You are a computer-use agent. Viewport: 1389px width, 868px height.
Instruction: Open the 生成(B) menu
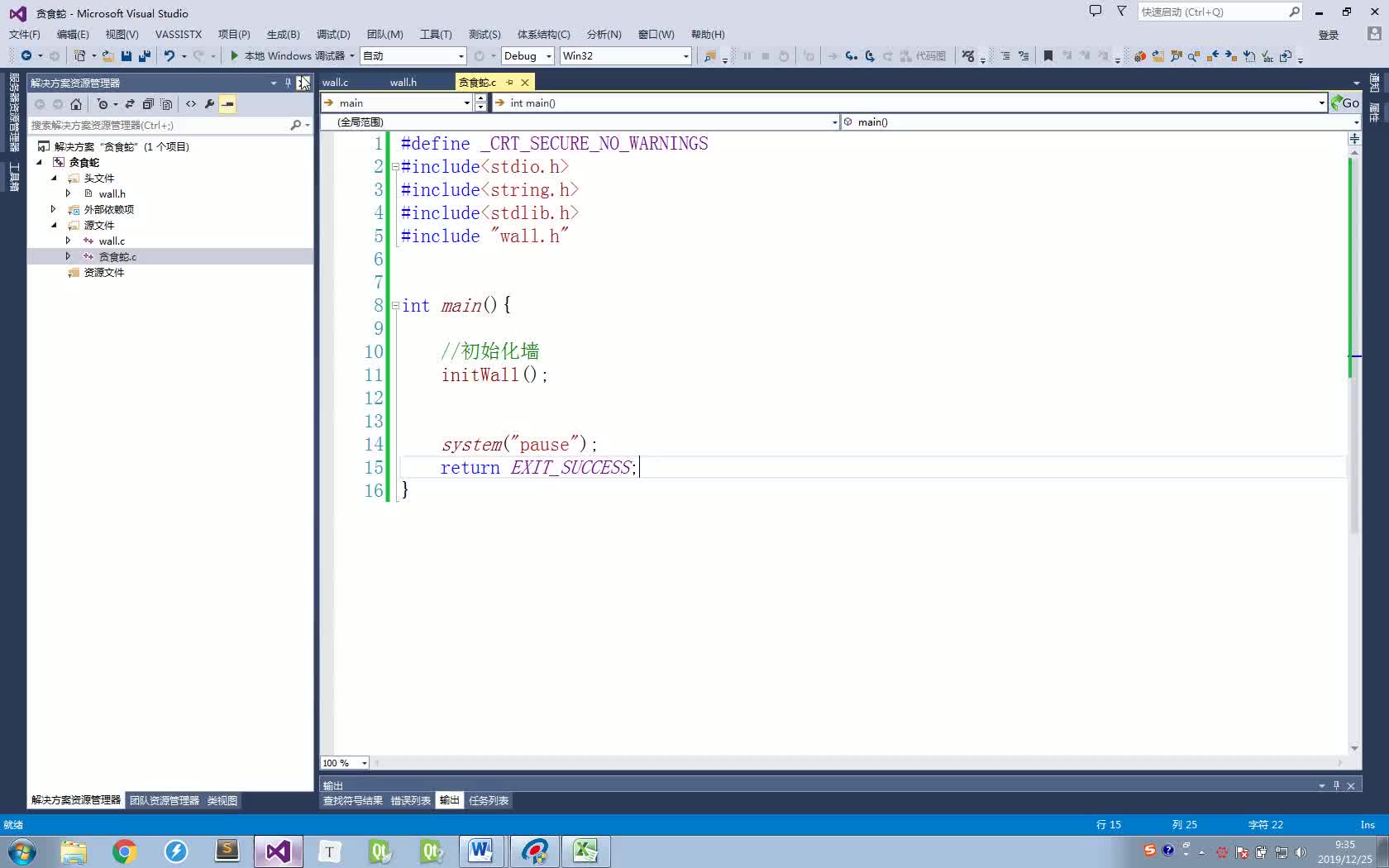point(283,34)
